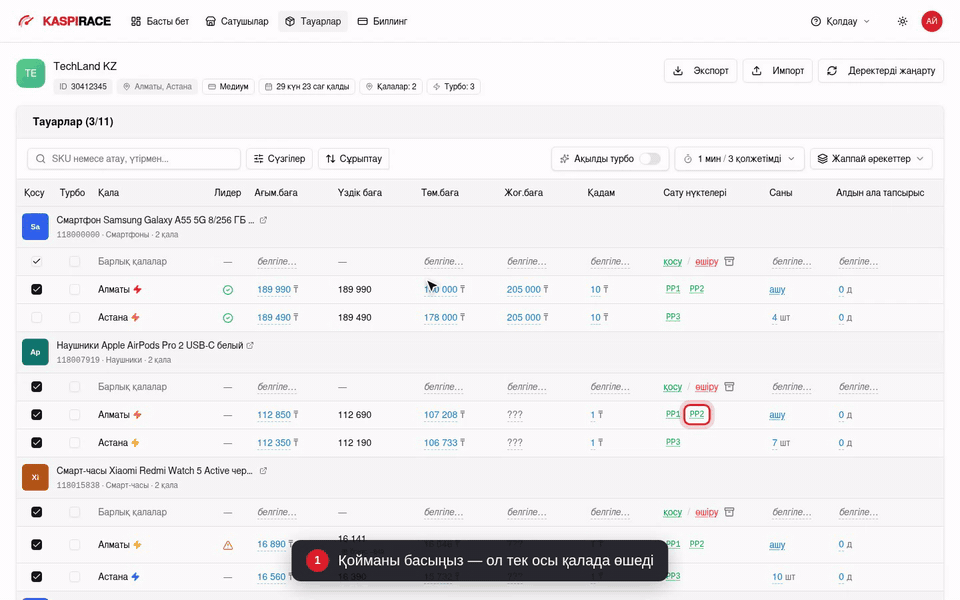Click the SKU search input field
Image resolution: width=960 pixels, height=600 pixels.
click(x=133, y=159)
